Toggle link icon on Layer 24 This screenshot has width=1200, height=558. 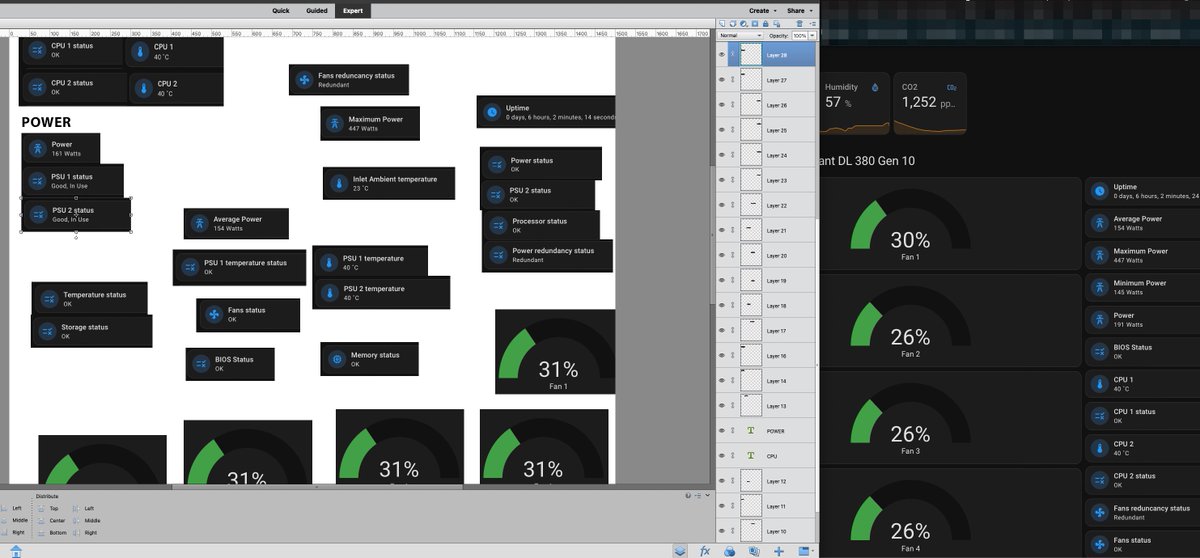(733, 155)
